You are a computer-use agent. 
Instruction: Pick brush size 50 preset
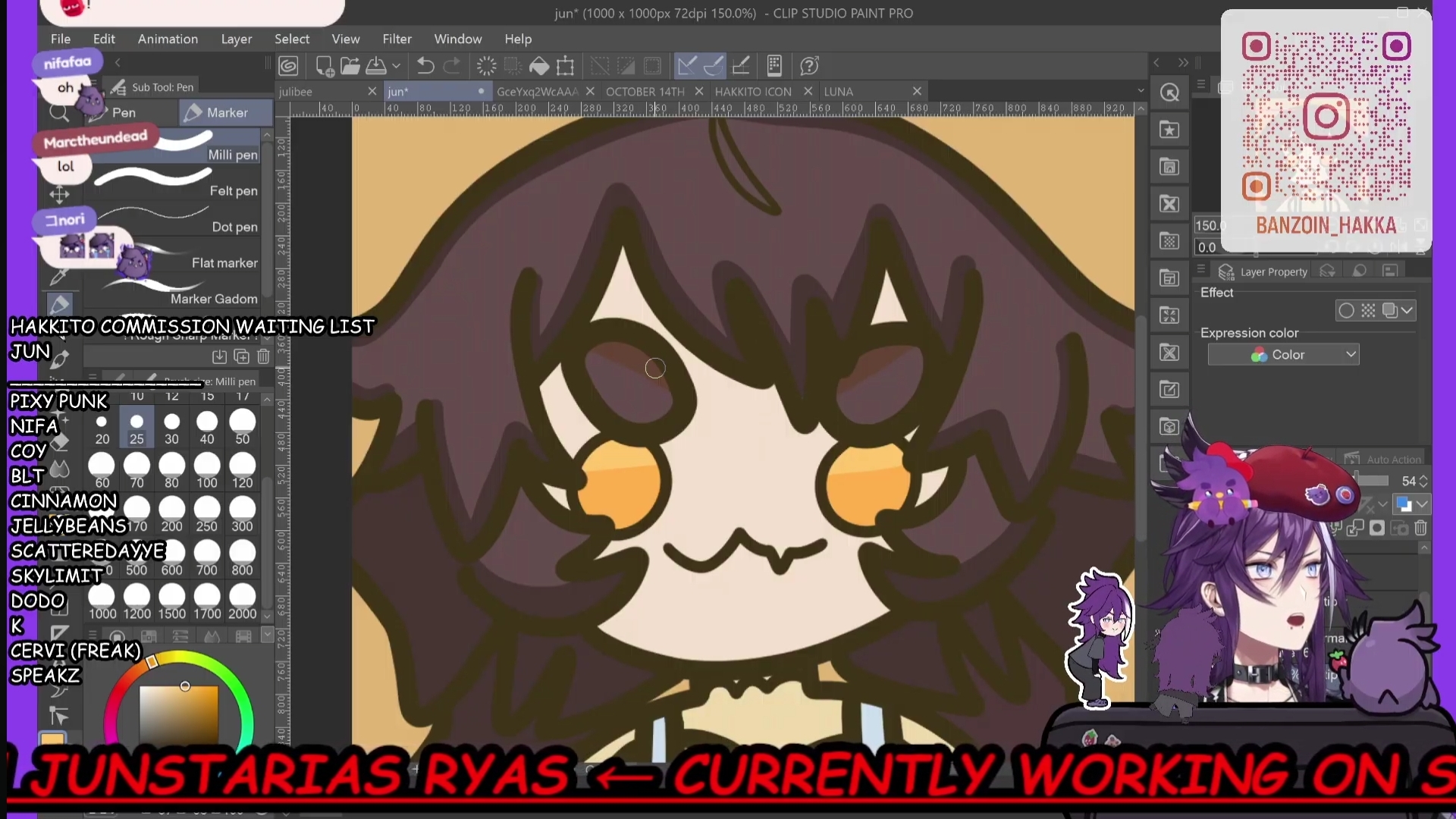tap(242, 423)
